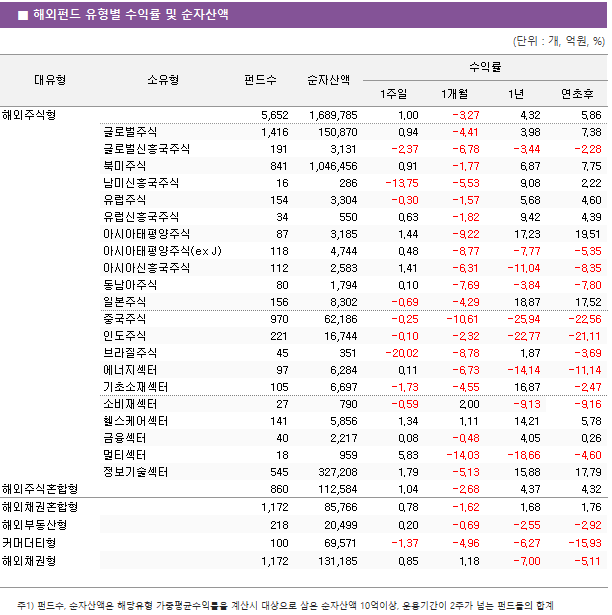Click the 유럽주식 row label
The image size is (612, 615).
pos(124,200)
